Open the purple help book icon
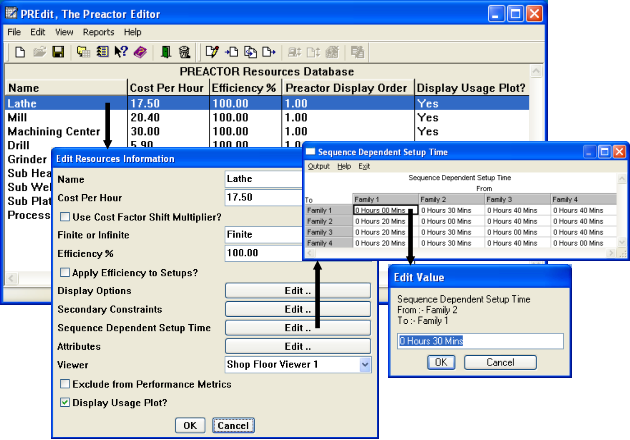The width and height of the screenshot is (630, 440). click(x=140, y=52)
